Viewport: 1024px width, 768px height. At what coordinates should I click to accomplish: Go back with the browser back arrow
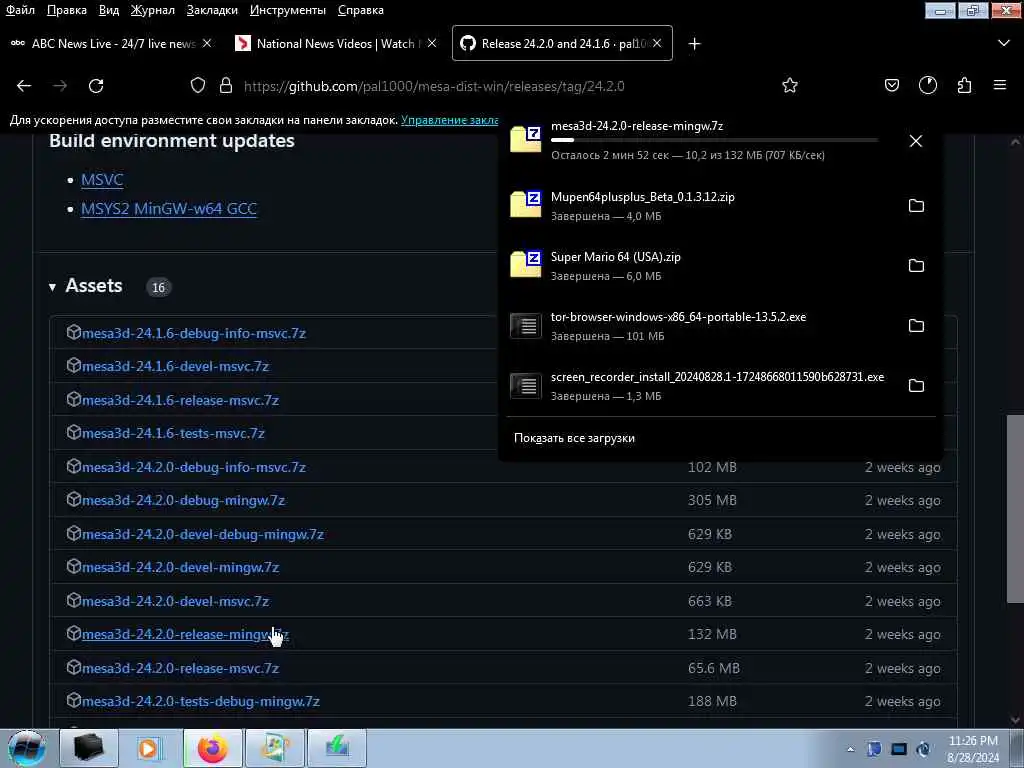pyautogui.click(x=24, y=86)
